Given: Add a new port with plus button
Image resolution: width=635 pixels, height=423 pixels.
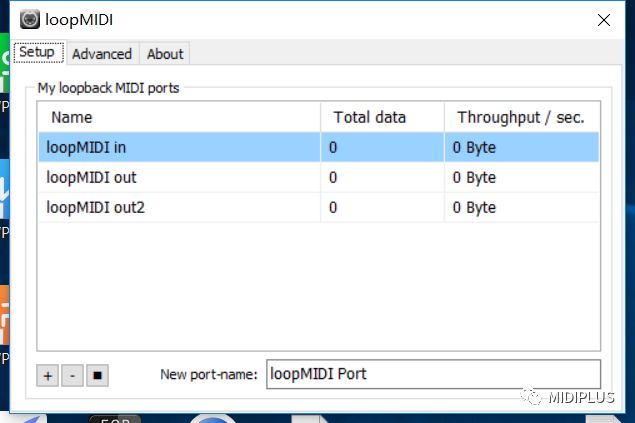Looking at the screenshot, I should click(x=47, y=375).
